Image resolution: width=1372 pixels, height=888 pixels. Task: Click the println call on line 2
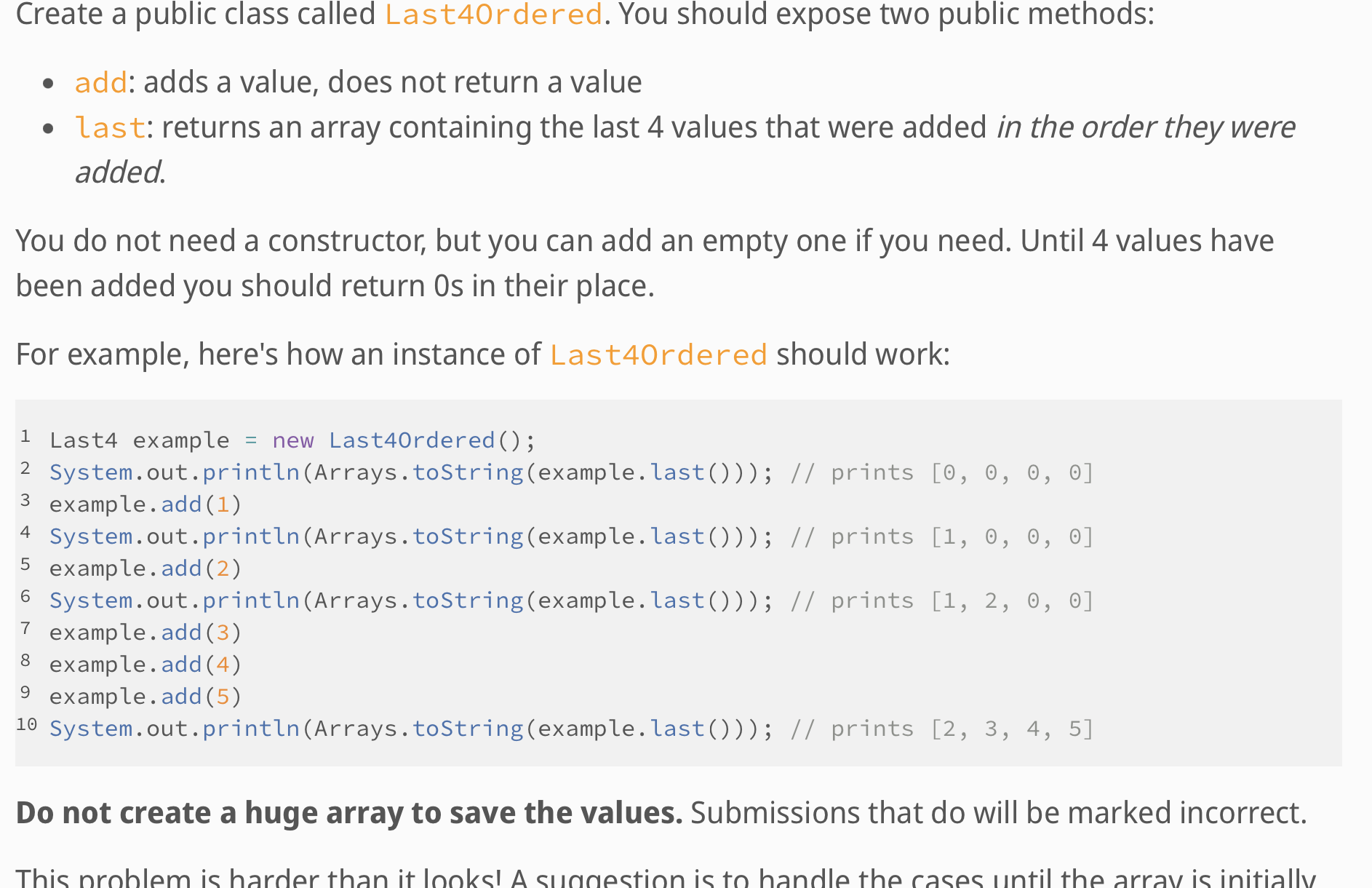click(251, 472)
